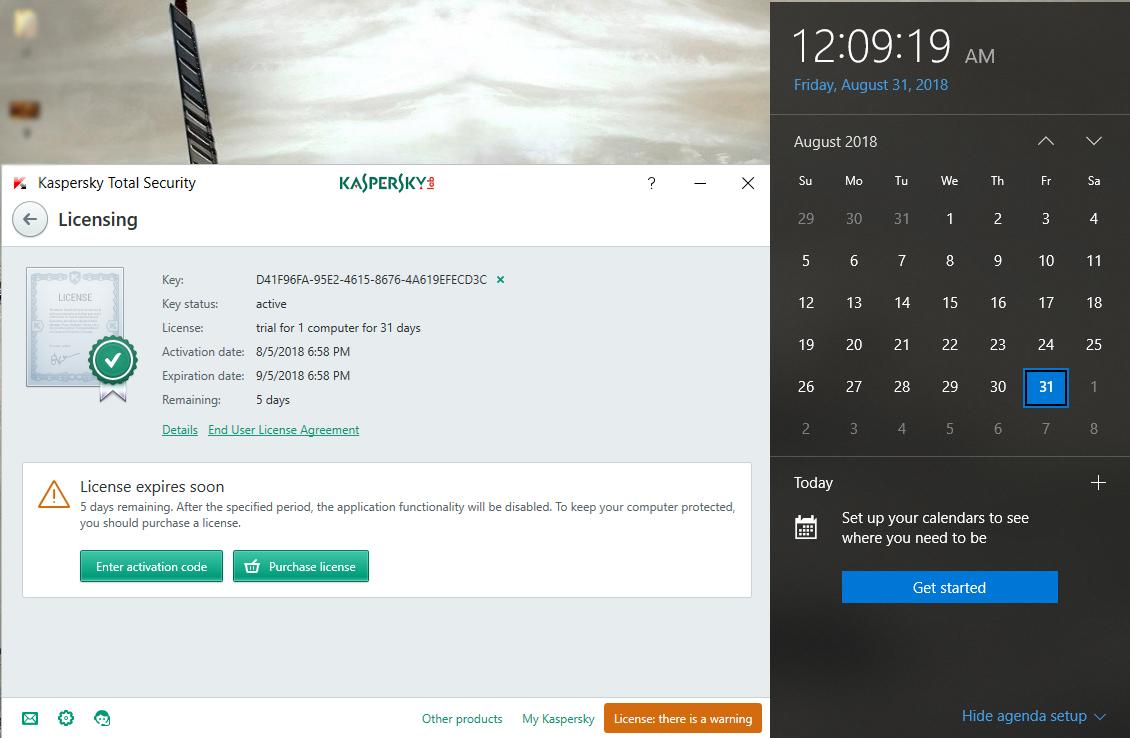Open the license Details link
This screenshot has height=738, width=1130.
[x=179, y=430]
